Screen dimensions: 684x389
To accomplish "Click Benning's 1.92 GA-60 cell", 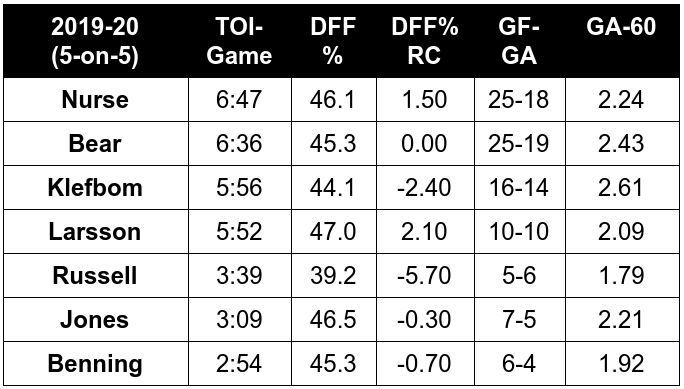I will click(622, 364).
